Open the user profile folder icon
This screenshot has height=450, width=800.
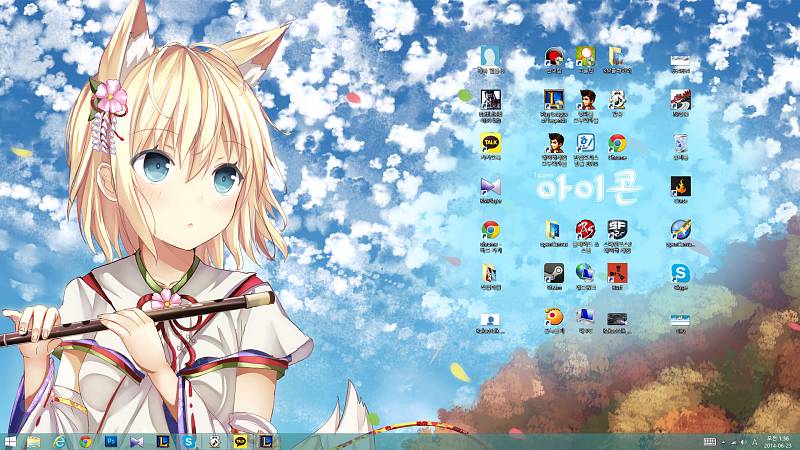click(490, 56)
